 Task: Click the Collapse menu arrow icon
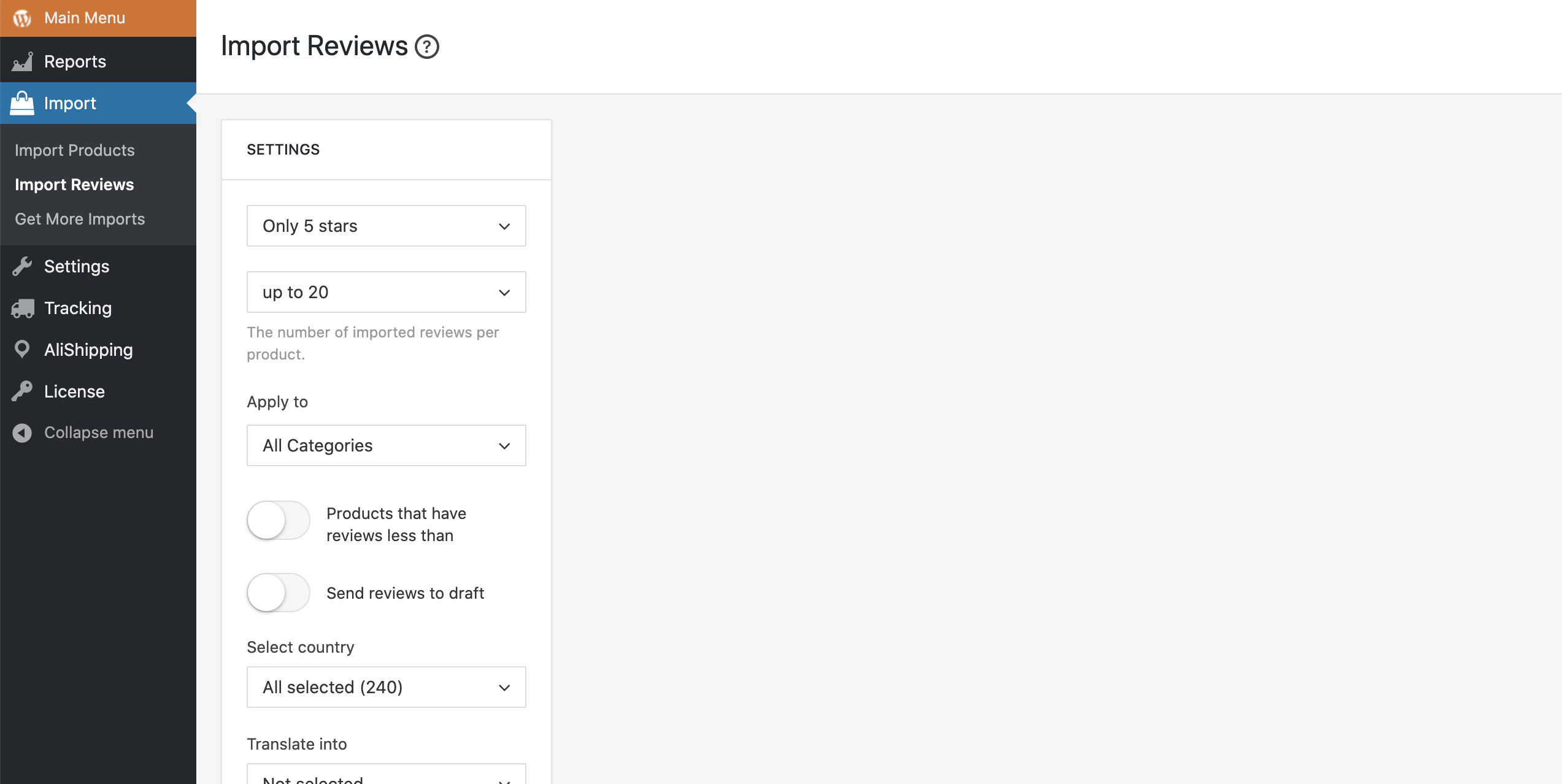point(22,433)
